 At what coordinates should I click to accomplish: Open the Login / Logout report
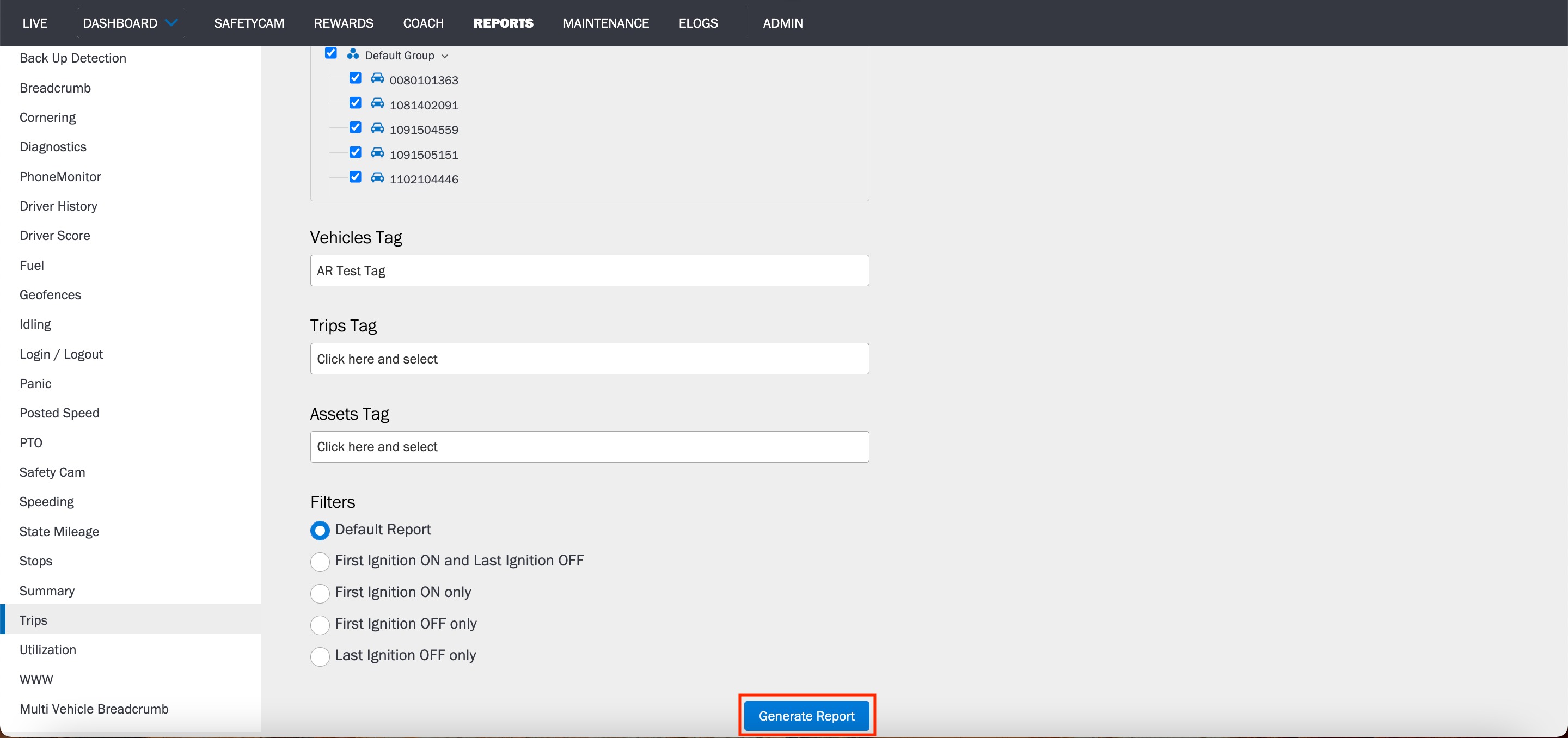click(61, 354)
